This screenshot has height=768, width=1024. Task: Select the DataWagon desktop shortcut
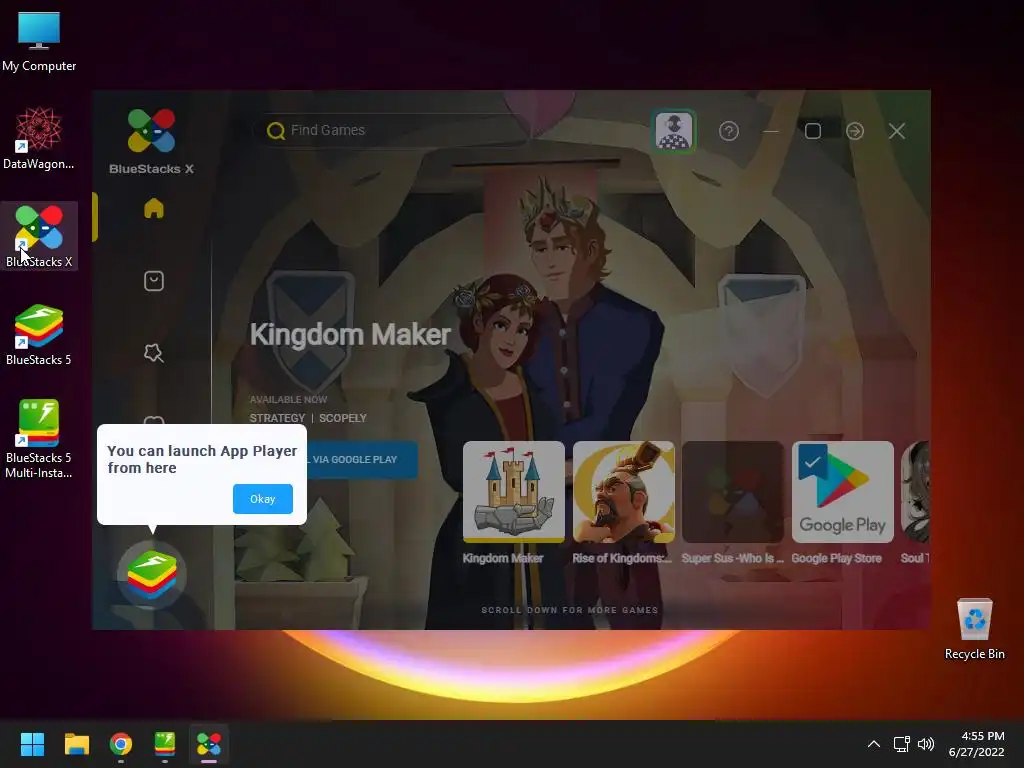[39, 138]
